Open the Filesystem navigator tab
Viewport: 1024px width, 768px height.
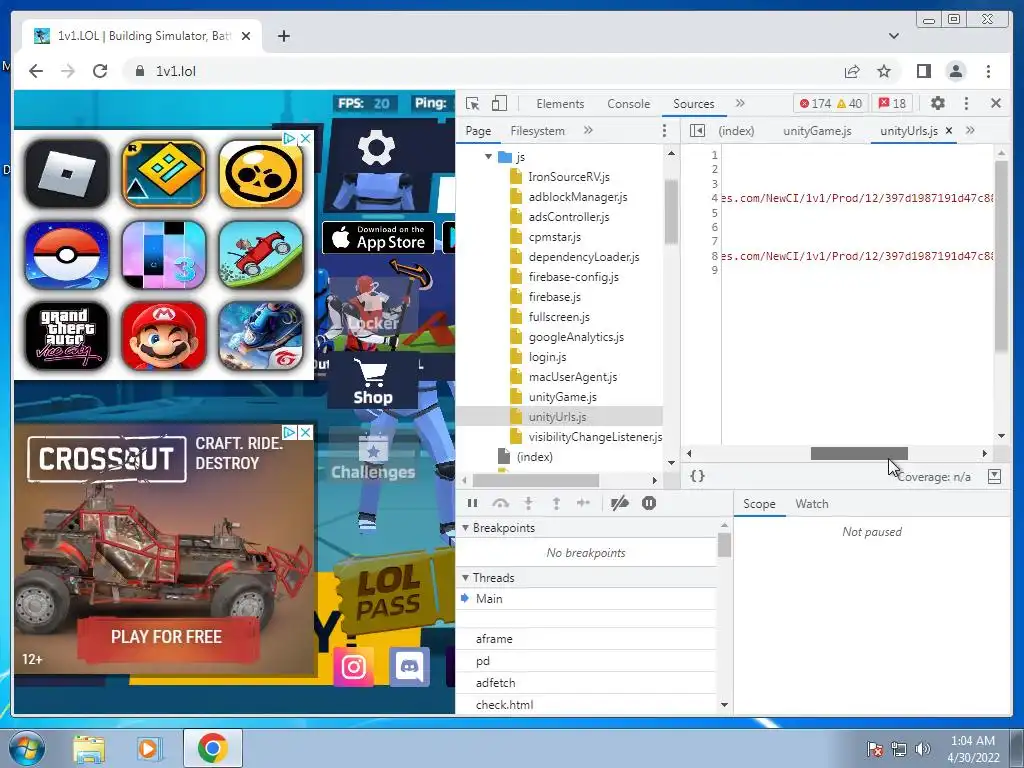tap(537, 131)
